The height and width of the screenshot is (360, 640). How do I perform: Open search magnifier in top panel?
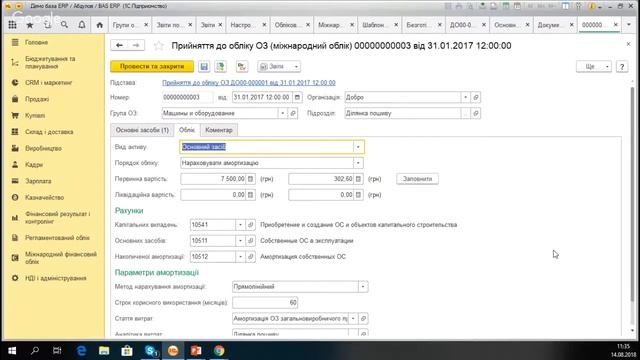point(64,25)
